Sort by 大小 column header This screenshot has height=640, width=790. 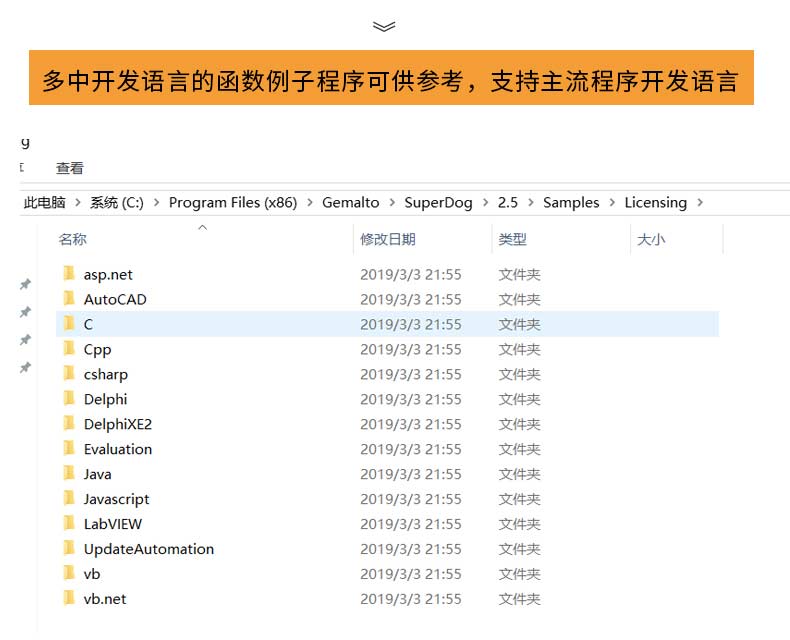(651, 239)
